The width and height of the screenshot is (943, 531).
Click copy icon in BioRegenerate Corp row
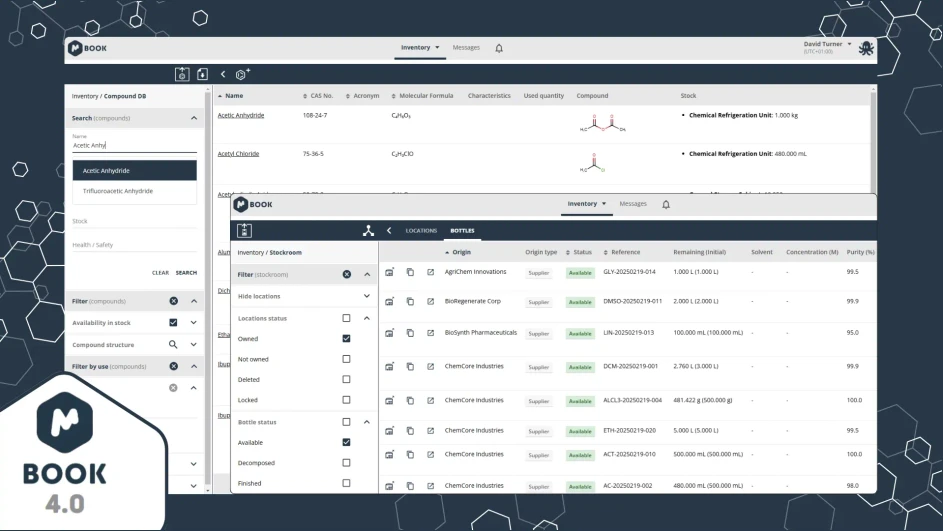click(x=410, y=301)
